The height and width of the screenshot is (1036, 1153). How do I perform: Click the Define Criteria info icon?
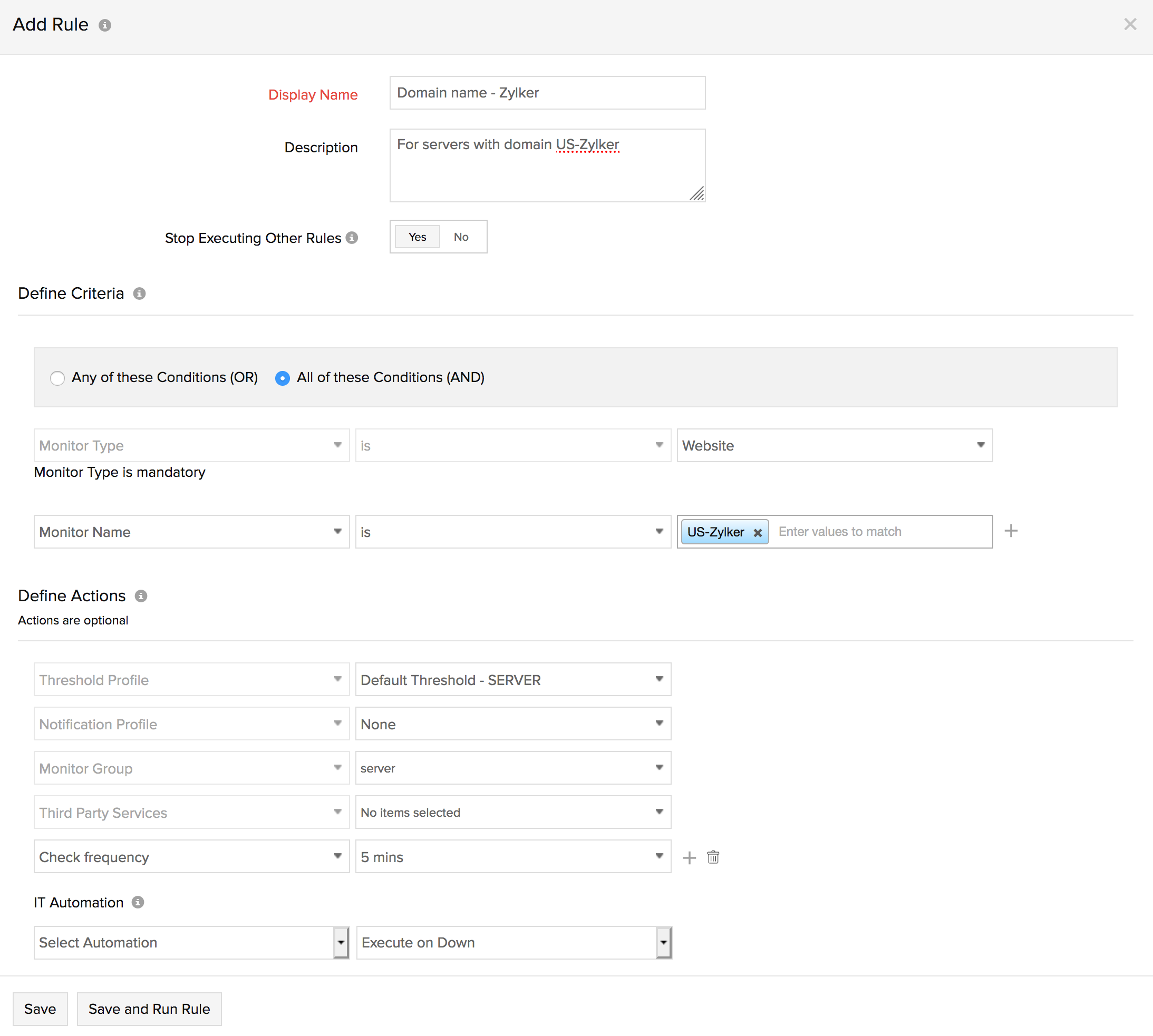pos(140,294)
